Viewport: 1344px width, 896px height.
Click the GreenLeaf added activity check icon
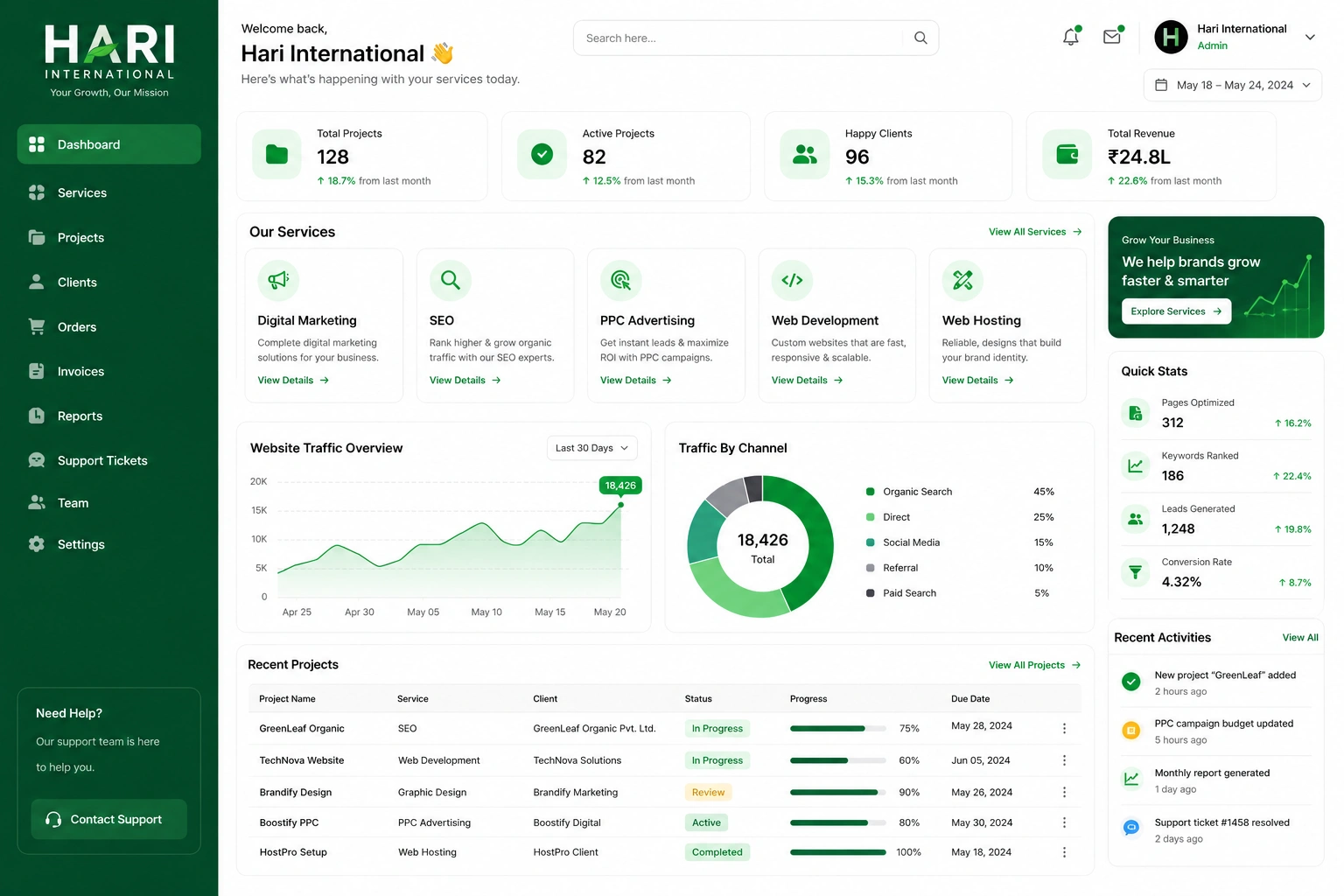coord(1131,681)
